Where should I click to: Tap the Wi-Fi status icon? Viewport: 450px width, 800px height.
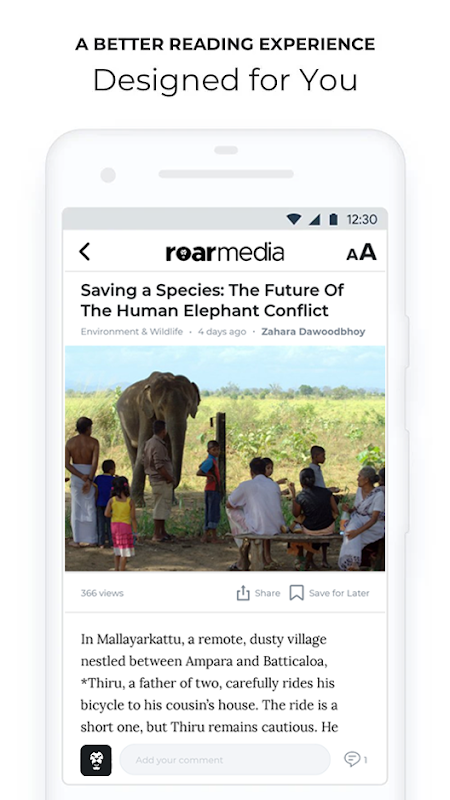point(293,219)
